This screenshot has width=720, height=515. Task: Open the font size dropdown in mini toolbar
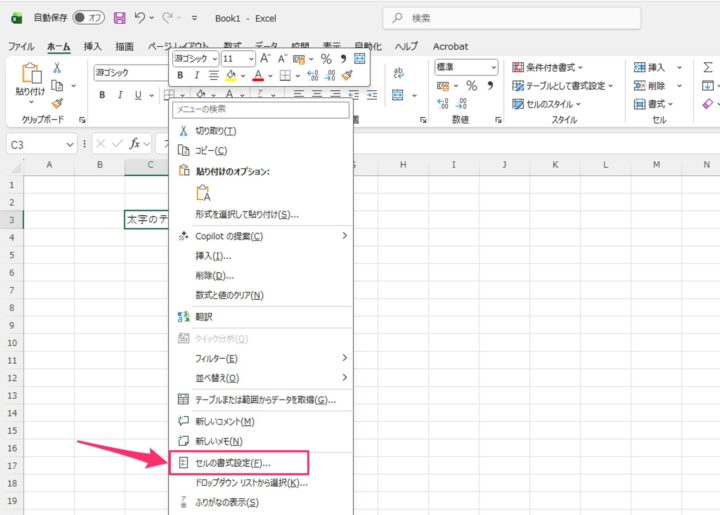pos(250,59)
